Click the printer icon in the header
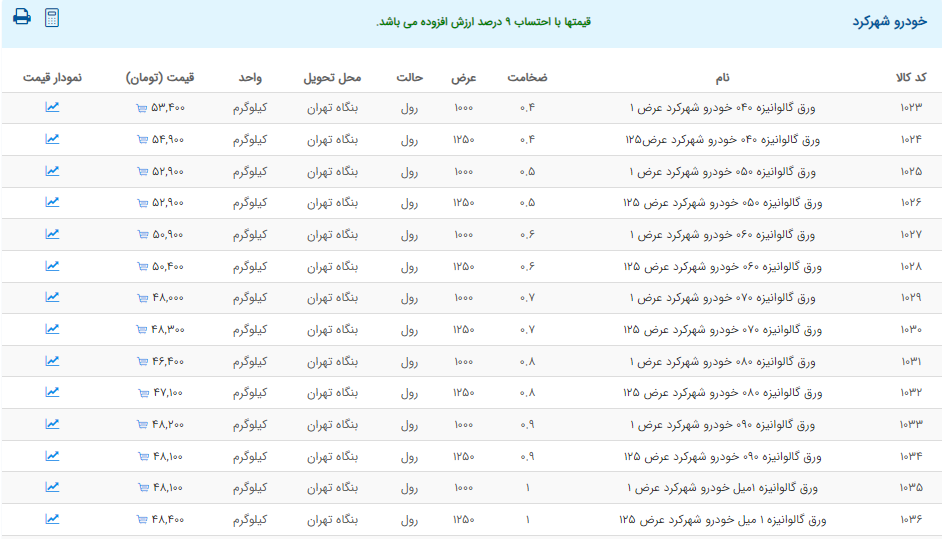942x539 pixels. 22,17
